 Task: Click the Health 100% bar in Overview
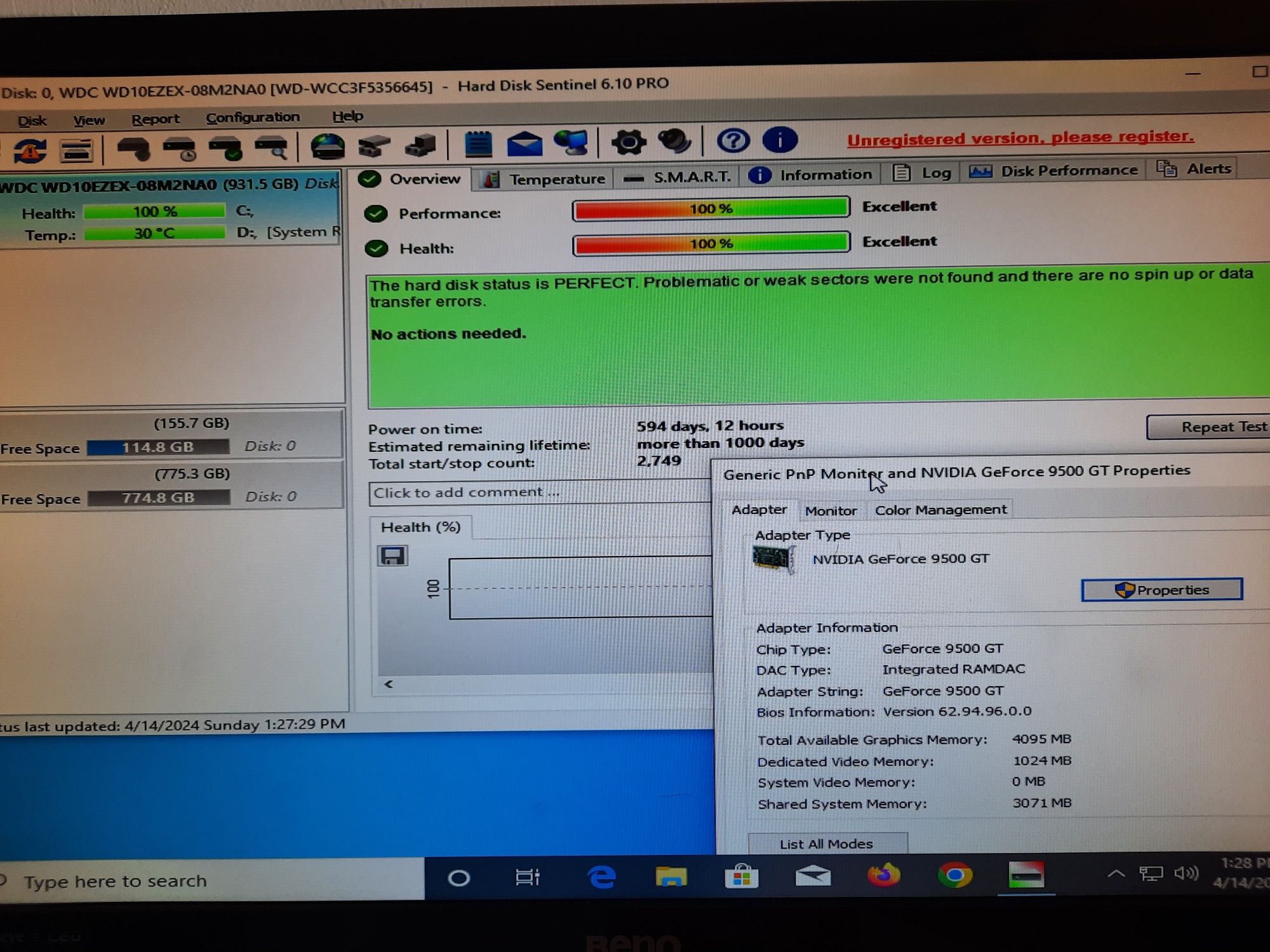click(x=711, y=244)
